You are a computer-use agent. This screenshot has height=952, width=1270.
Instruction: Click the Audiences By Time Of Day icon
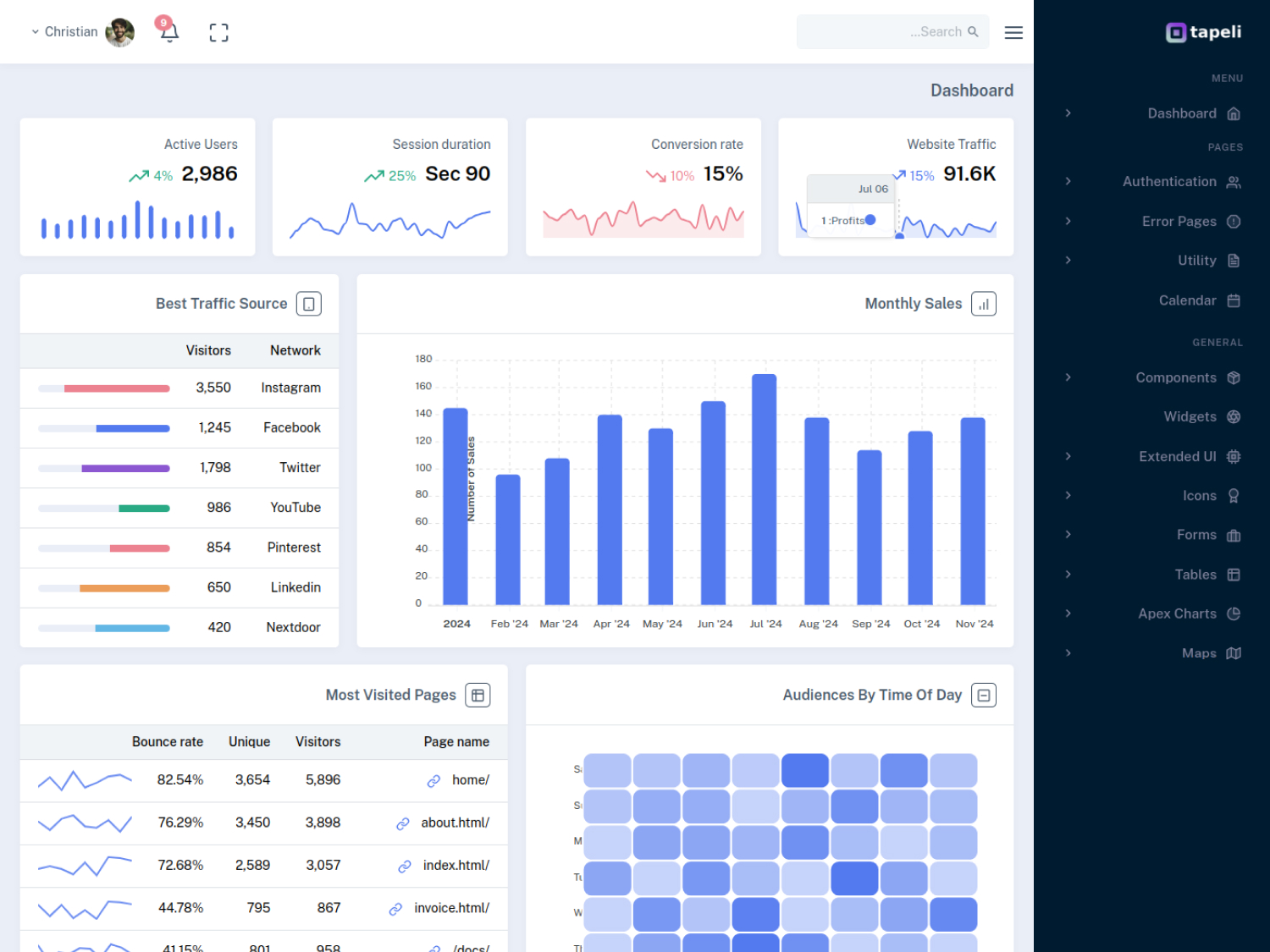coord(984,695)
